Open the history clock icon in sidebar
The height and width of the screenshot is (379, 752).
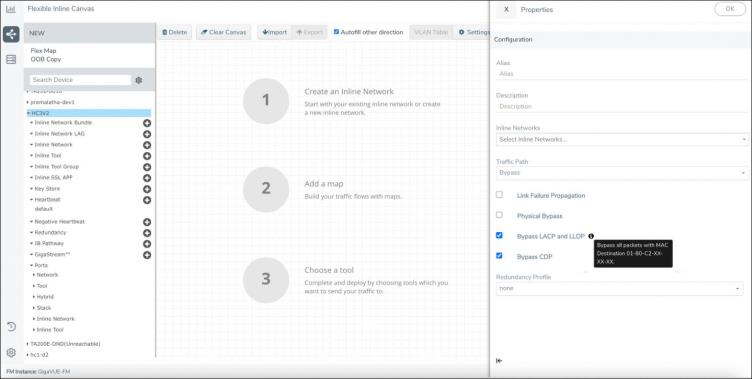(11, 327)
